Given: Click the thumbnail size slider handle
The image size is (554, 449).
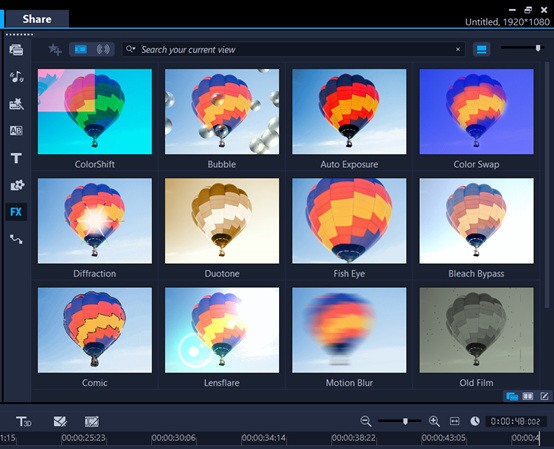Looking at the screenshot, I should pyautogui.click(x=538, y=48).
